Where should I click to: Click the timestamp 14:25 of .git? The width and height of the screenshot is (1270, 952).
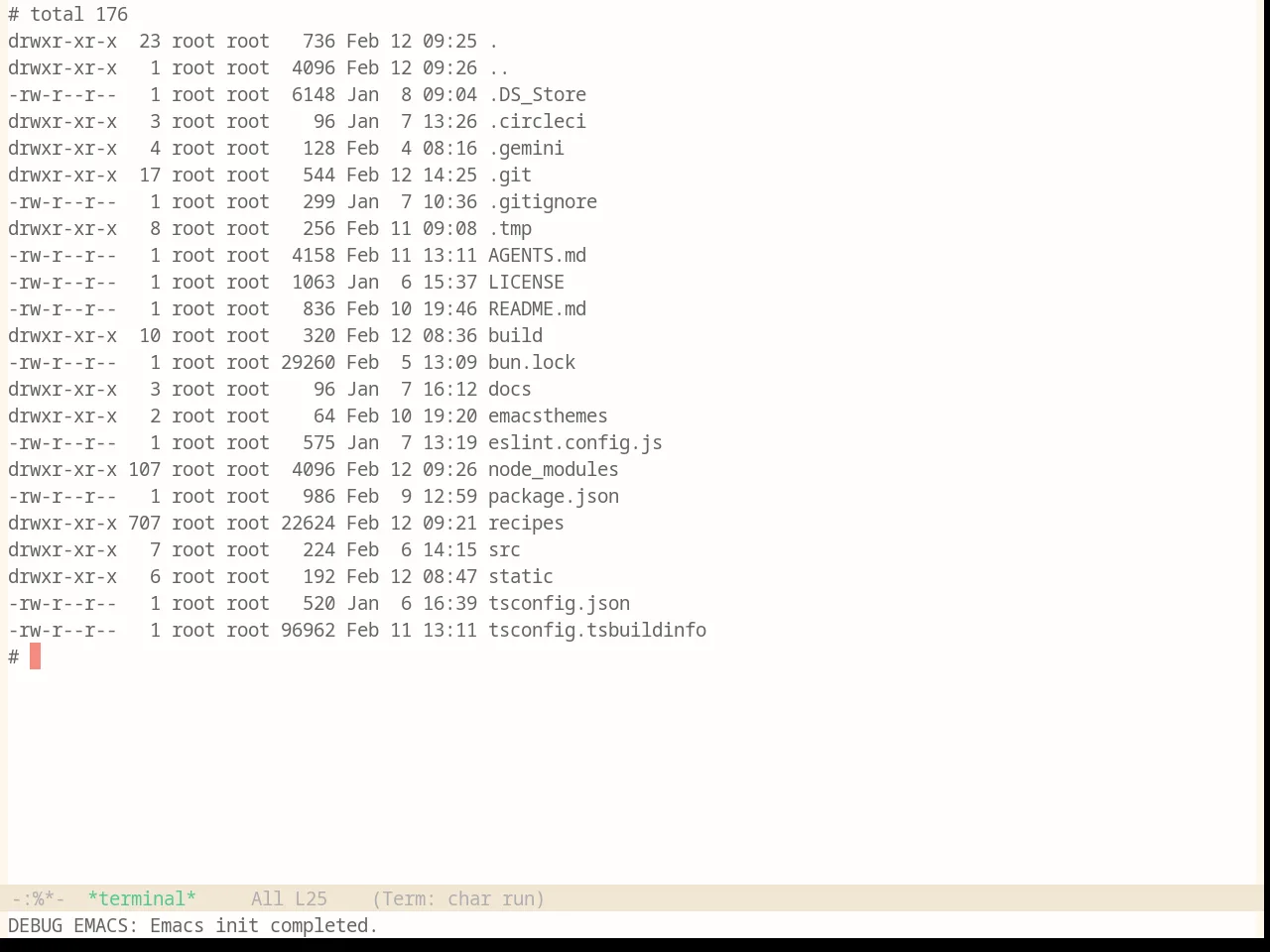coord(449,176)
